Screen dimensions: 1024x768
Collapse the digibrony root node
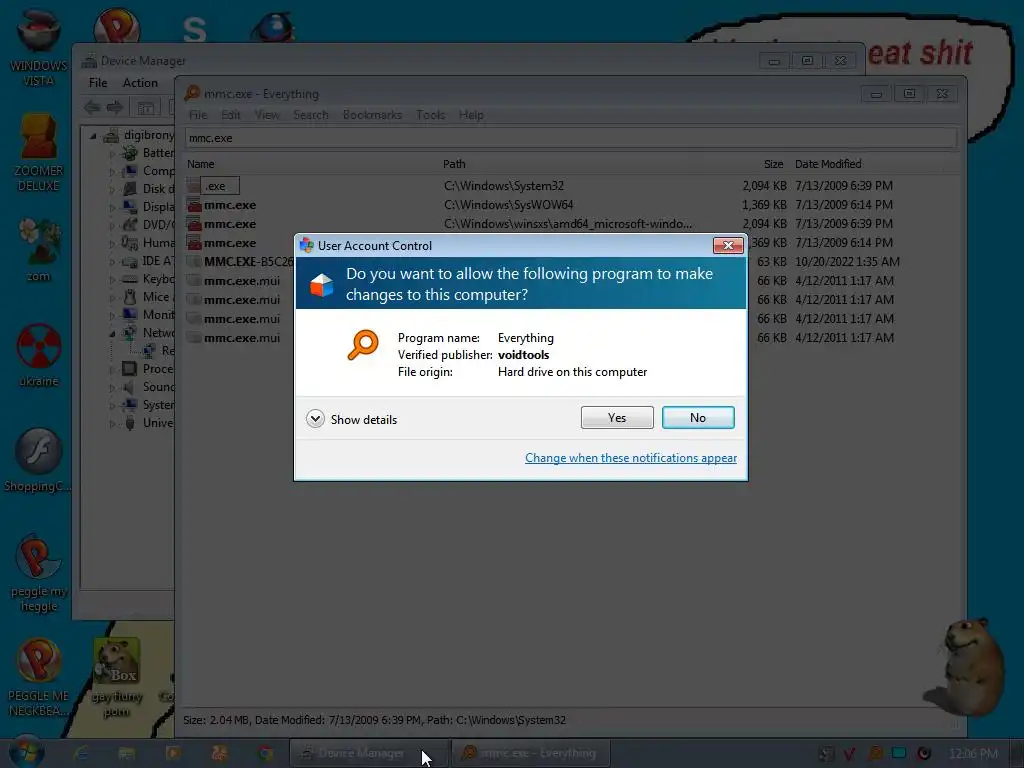point(93,136)
